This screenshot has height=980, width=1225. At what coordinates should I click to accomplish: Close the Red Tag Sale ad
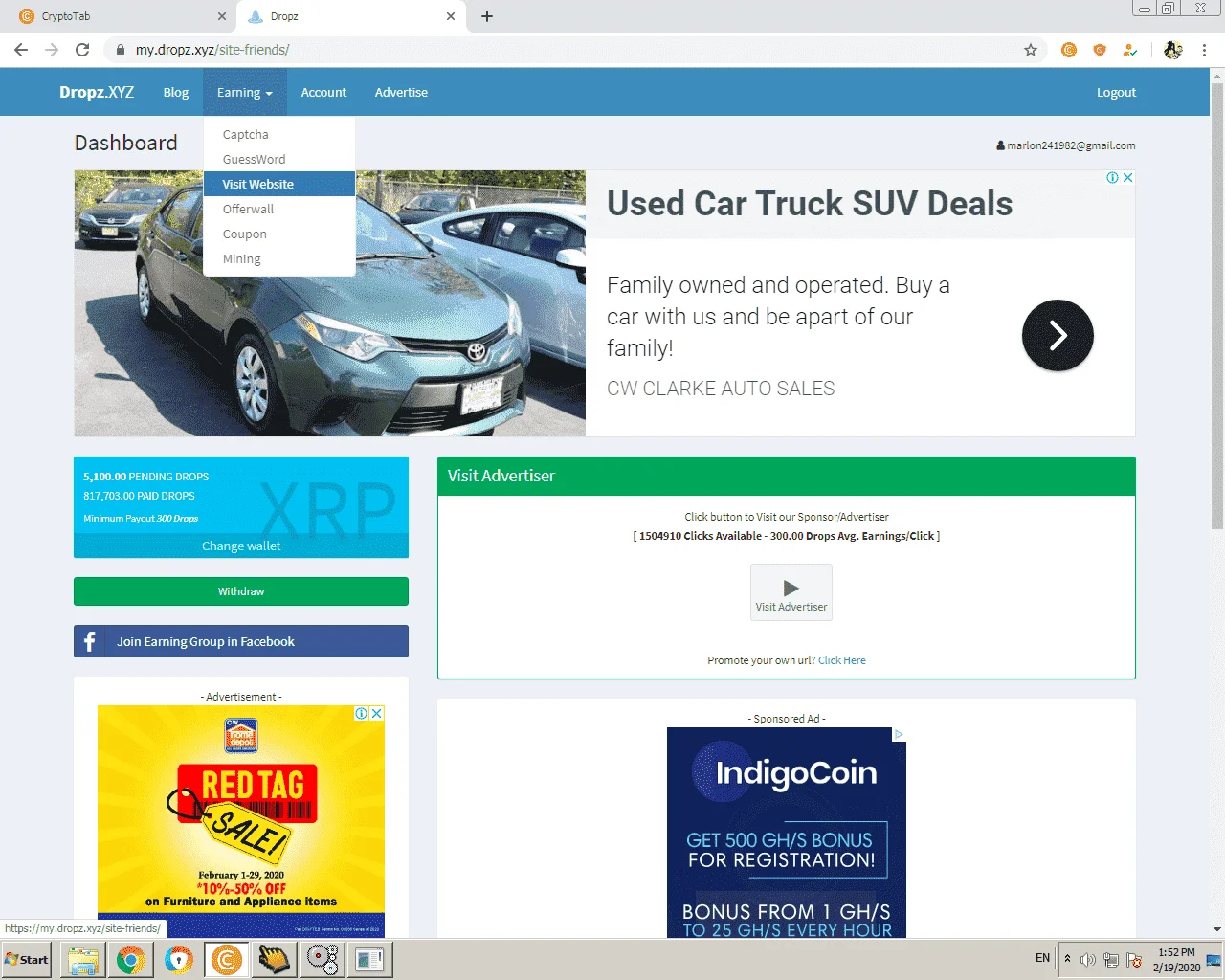click(x=377, y=713)
